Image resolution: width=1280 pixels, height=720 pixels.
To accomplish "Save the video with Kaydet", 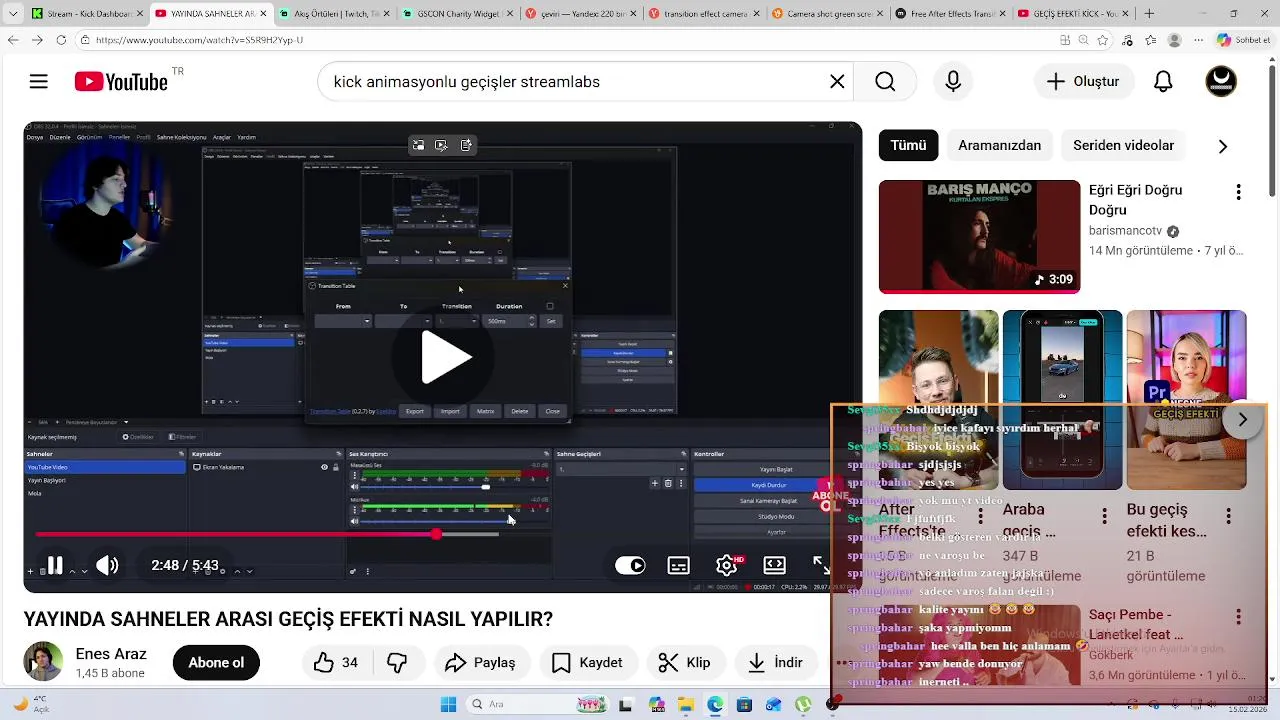I will [x=587, y=663].
